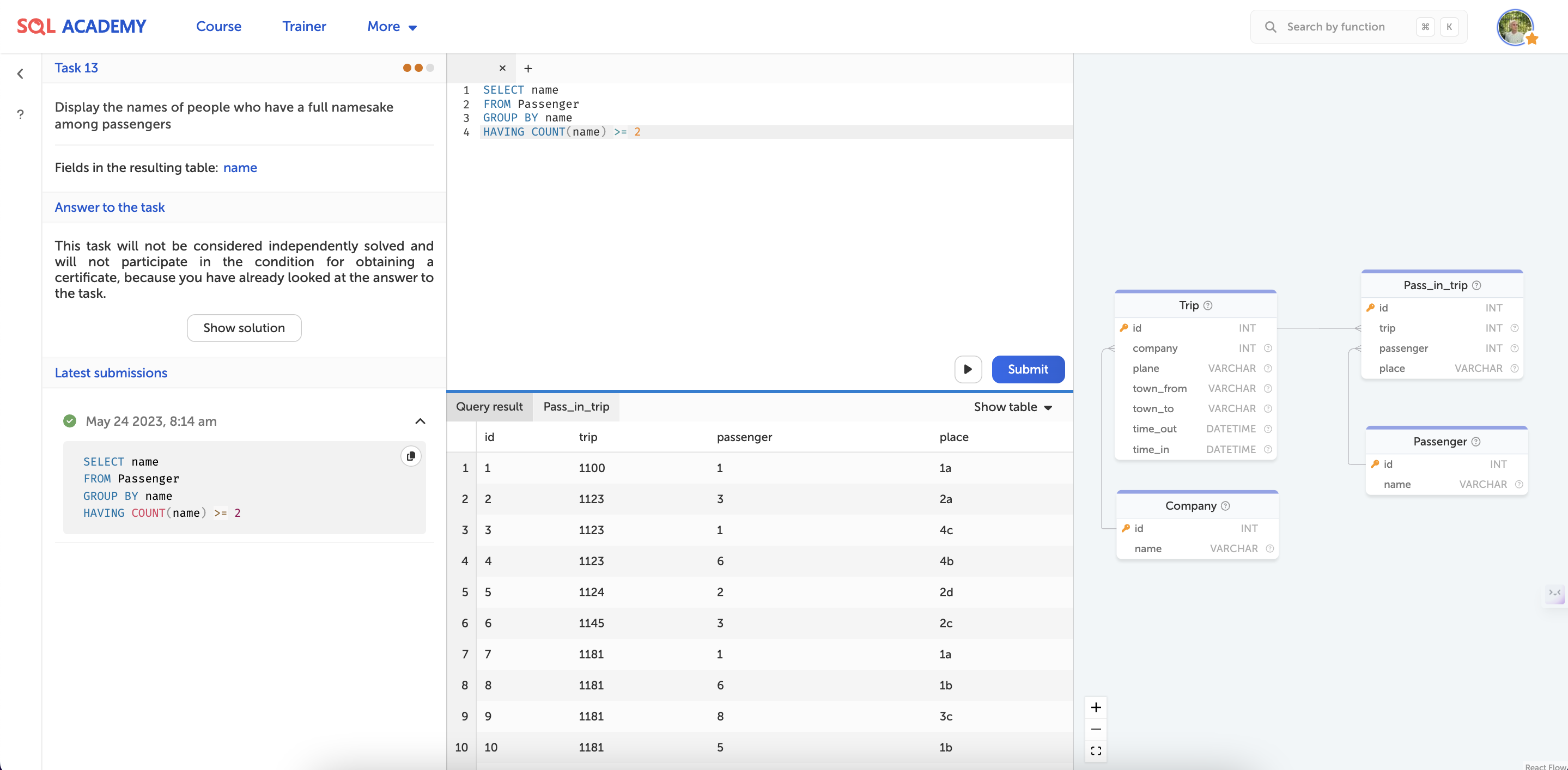Click the name field link

click(240, 167)
